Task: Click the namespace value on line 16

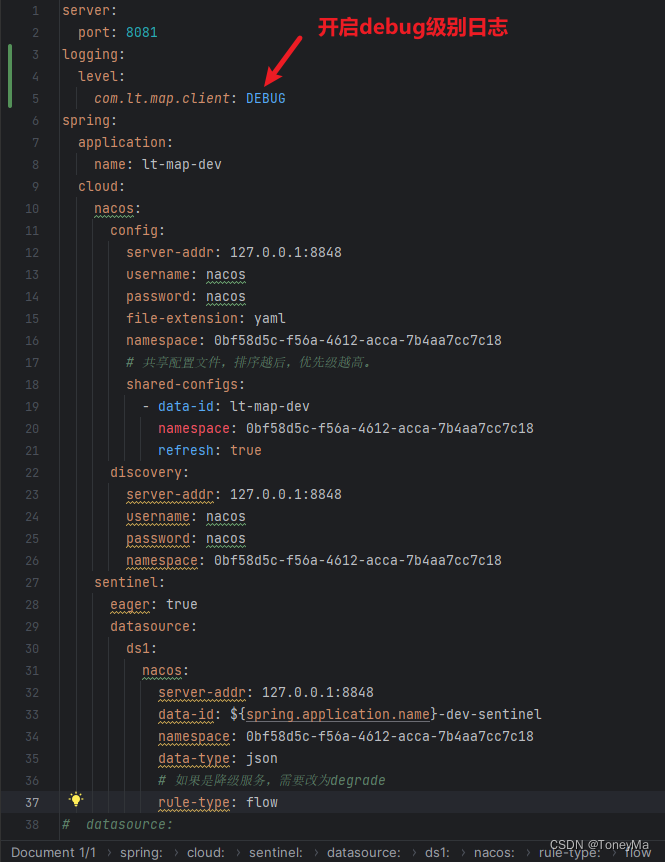Action: click(358, 340)
